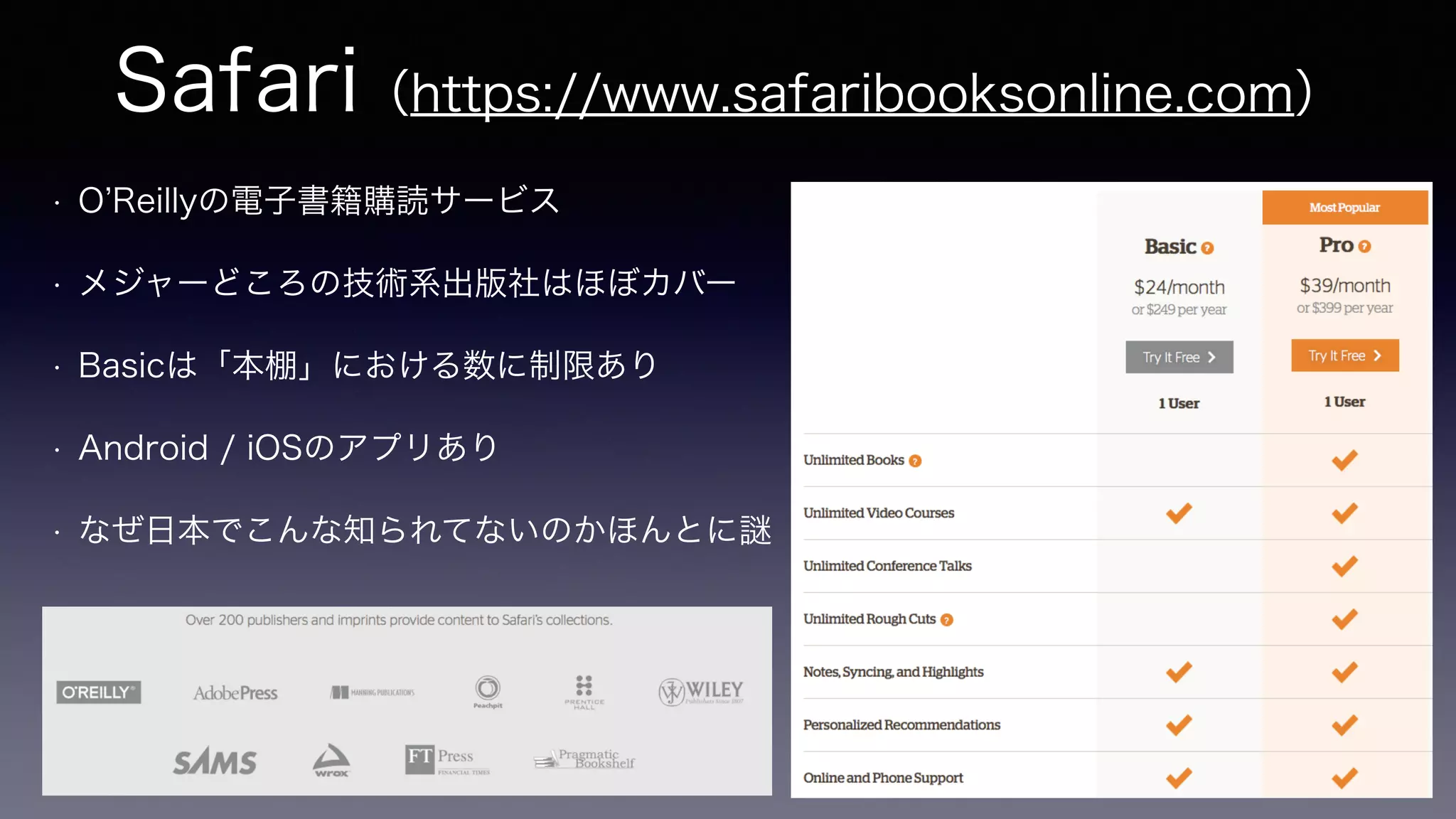Click the Wiley logo
Viewport: 1456px width, 819px height.
click(701, 691)
